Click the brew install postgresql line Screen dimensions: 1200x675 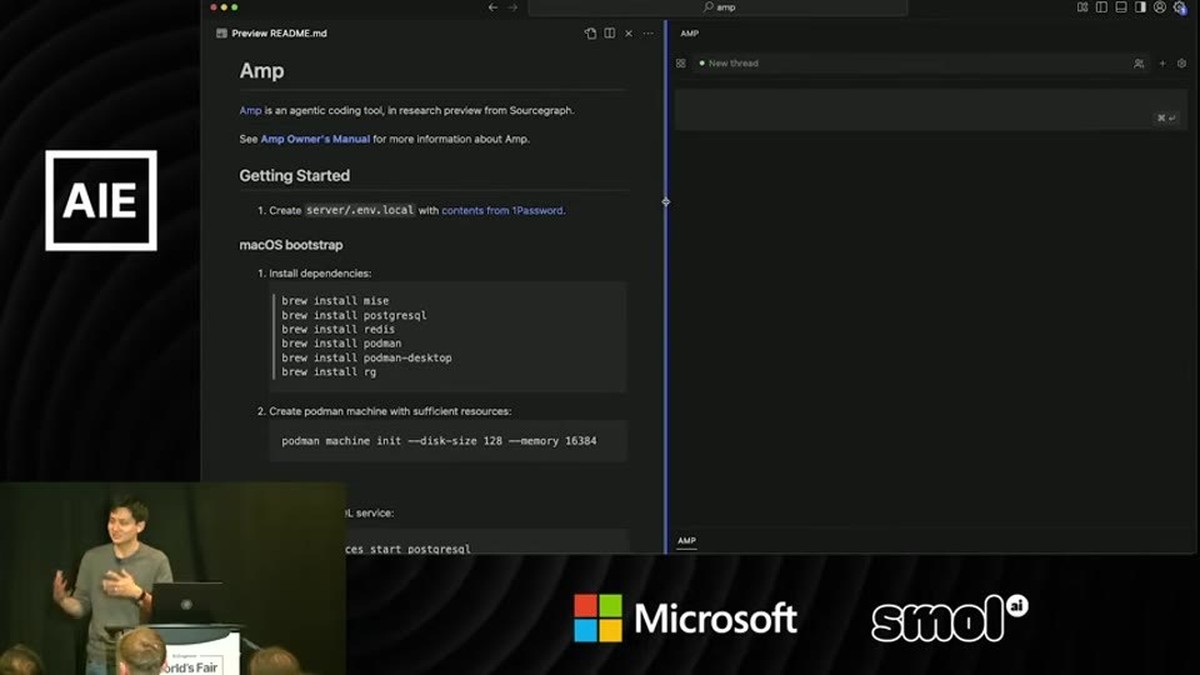pyautogui.click(x=354, y=315)
